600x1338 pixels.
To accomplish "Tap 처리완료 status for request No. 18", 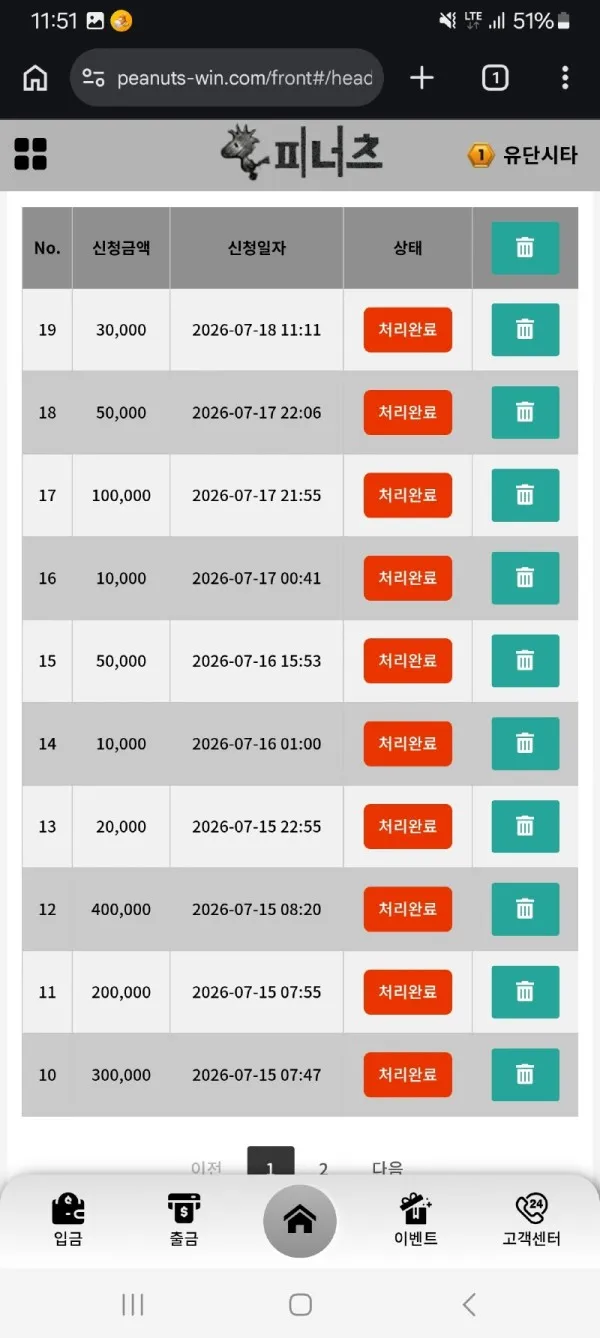I will pos(408,412).
